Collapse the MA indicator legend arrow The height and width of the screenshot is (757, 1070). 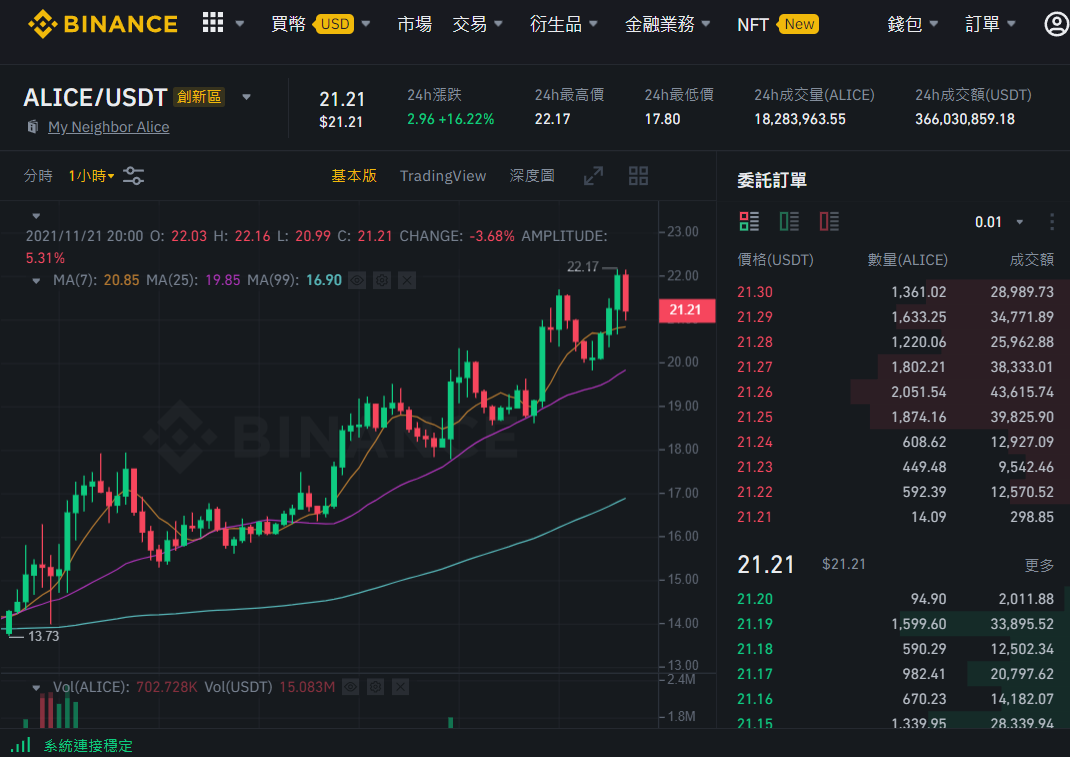pos(36,281)
